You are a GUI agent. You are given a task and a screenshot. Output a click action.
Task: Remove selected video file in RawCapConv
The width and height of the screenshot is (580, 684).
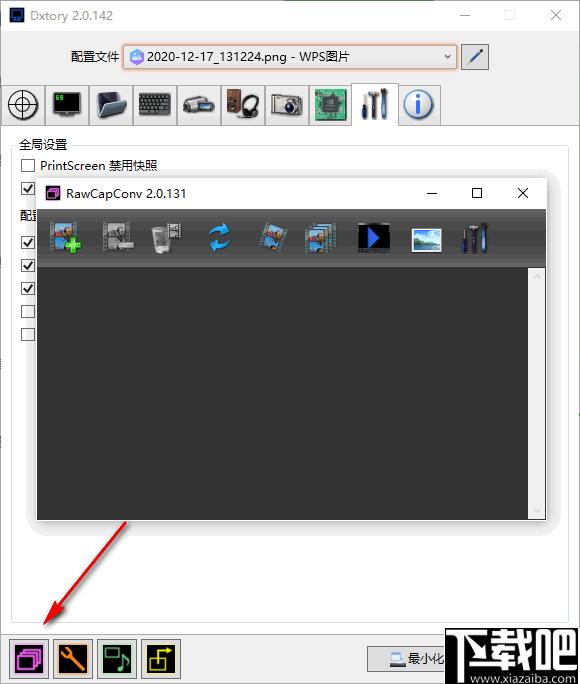click(x=118, y=238)
